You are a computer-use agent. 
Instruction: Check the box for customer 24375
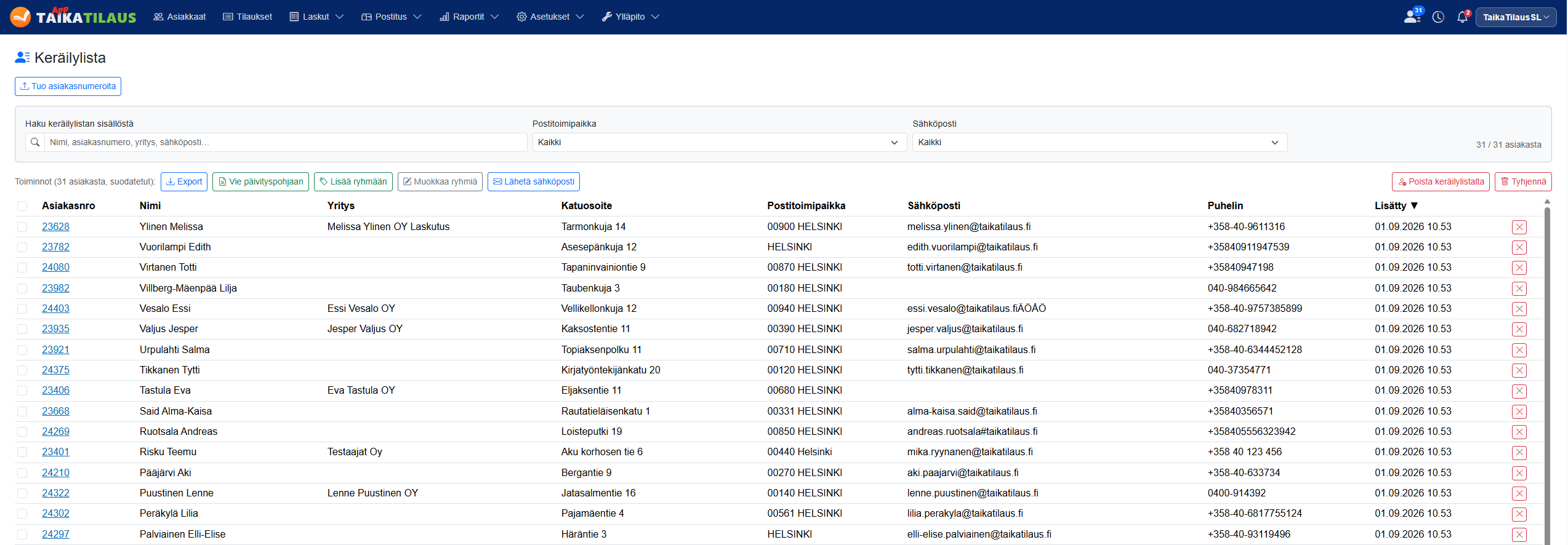click(x=22, y=370)
